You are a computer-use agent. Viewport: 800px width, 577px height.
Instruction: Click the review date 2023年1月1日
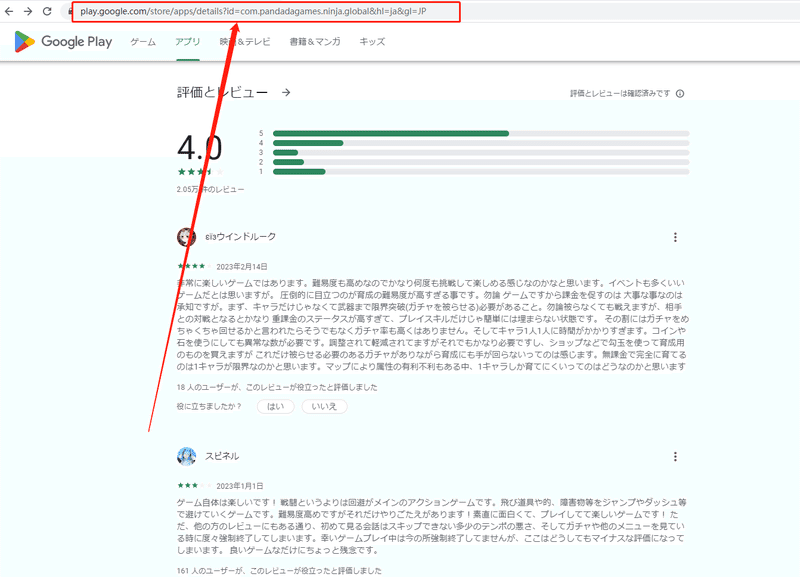(240, 486)
